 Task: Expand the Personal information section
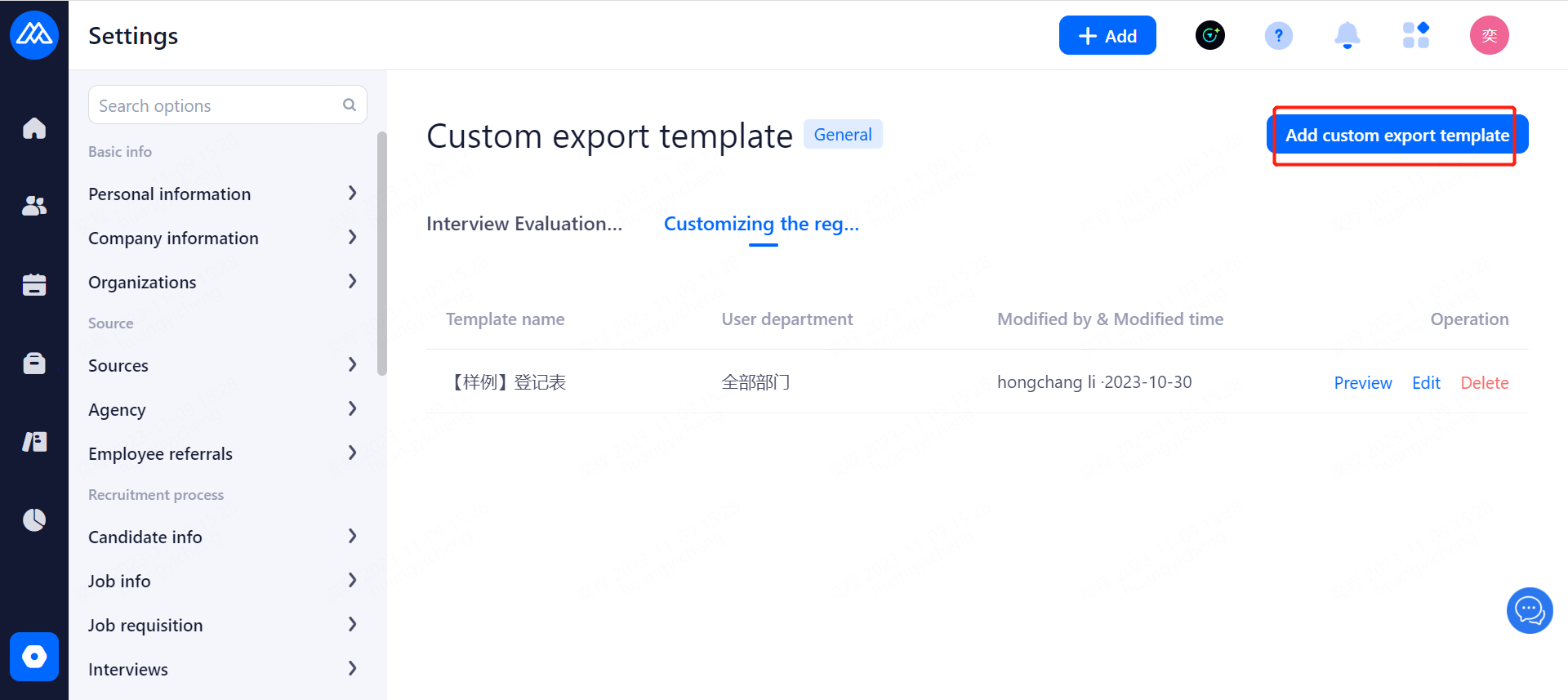tap(222, 194)
